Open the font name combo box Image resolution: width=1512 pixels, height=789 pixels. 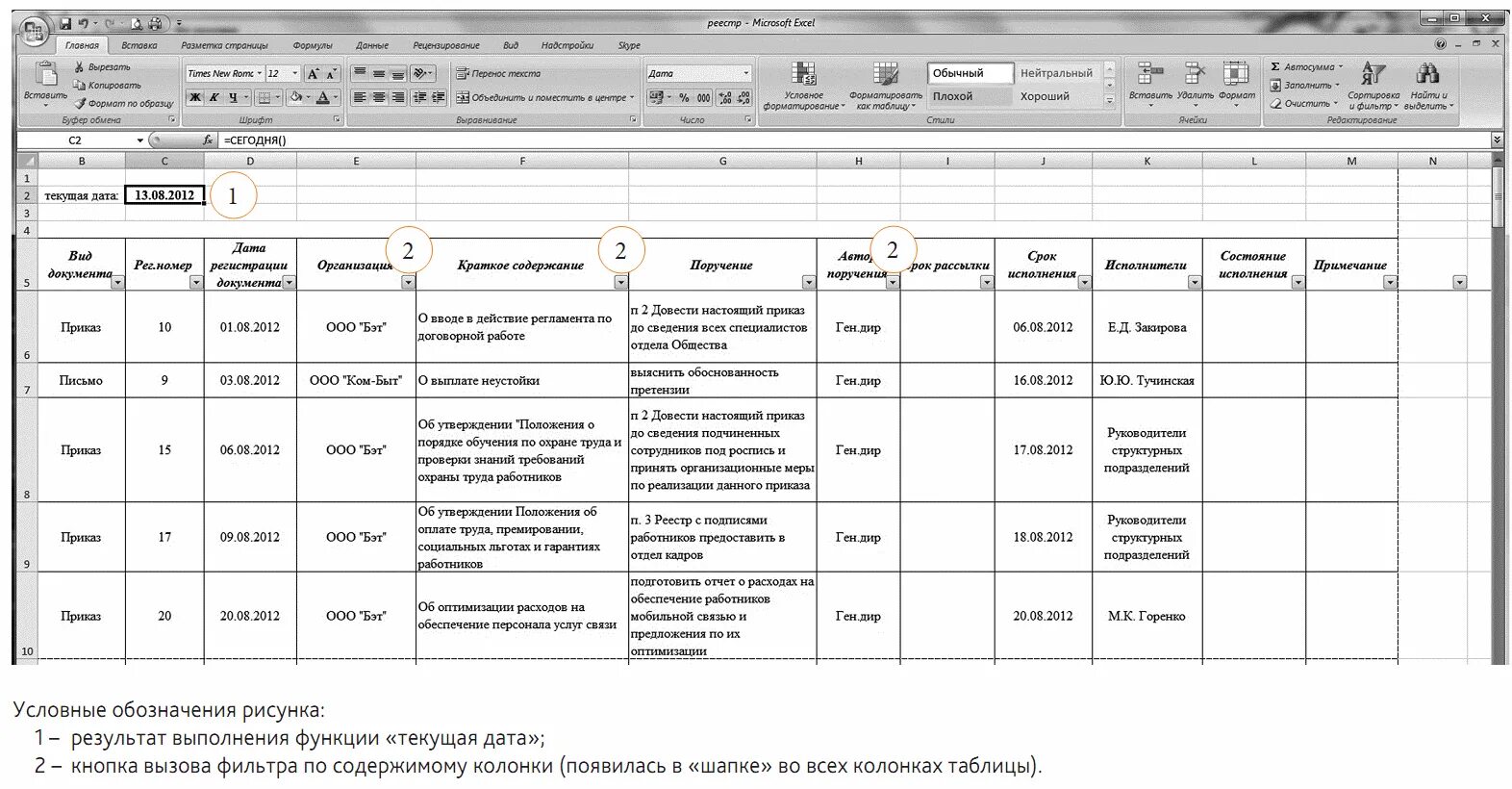(225, 73)
